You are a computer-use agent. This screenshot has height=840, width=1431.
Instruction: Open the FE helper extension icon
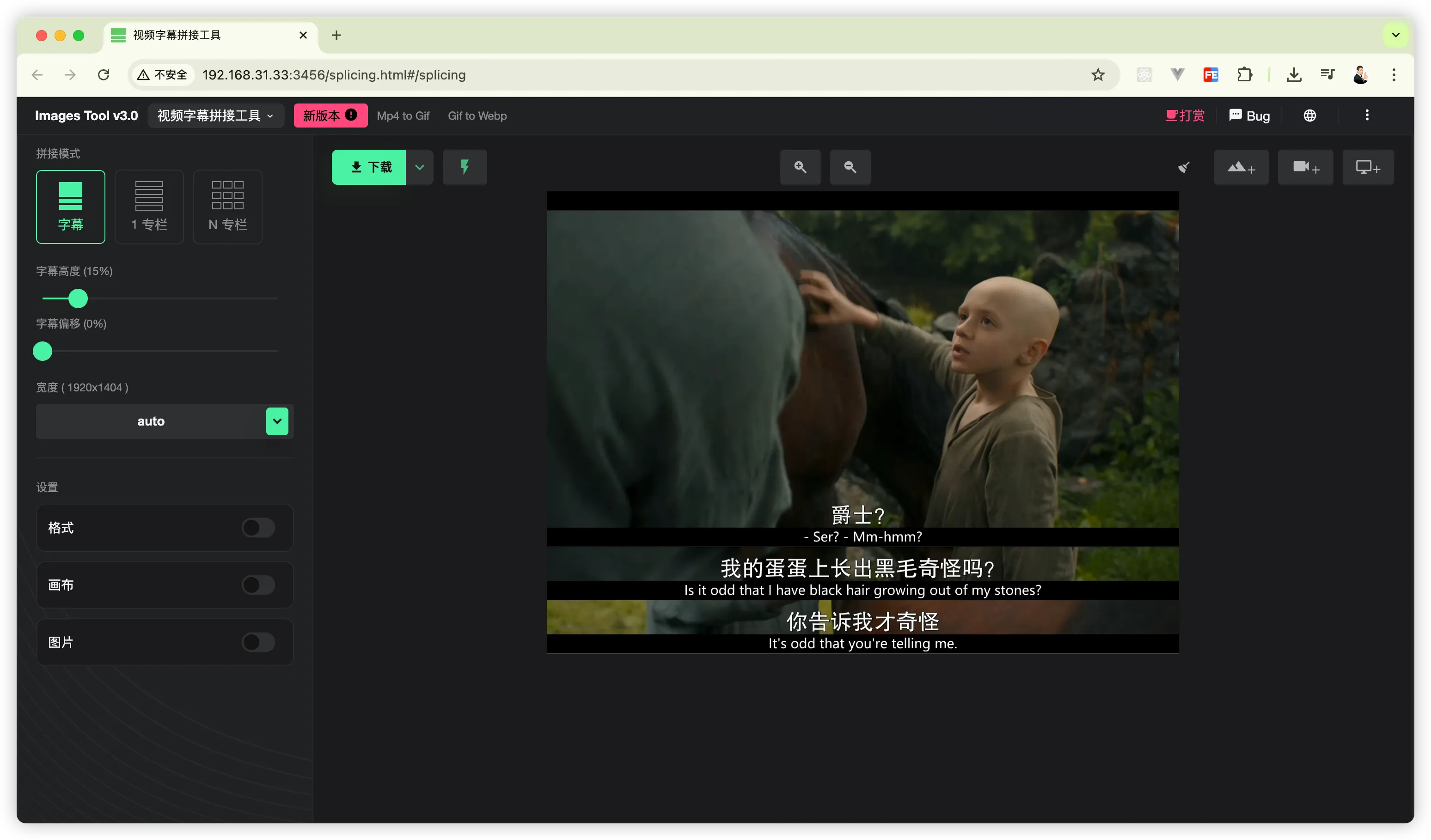(1211, 75)
